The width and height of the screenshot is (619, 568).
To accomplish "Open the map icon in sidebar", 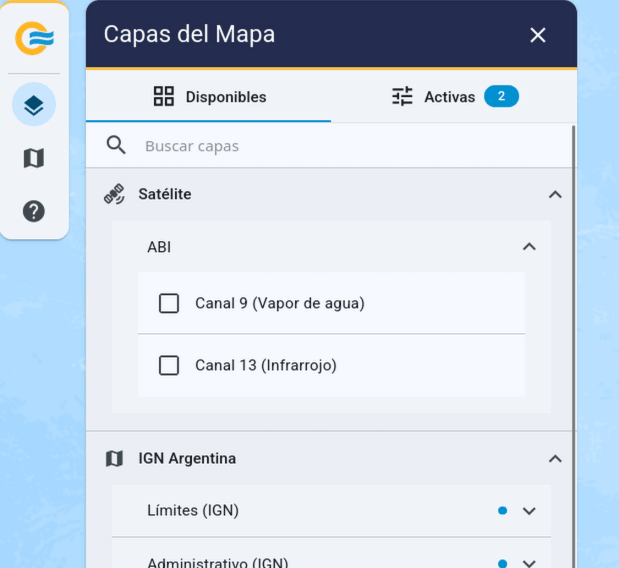I will 34,158.
